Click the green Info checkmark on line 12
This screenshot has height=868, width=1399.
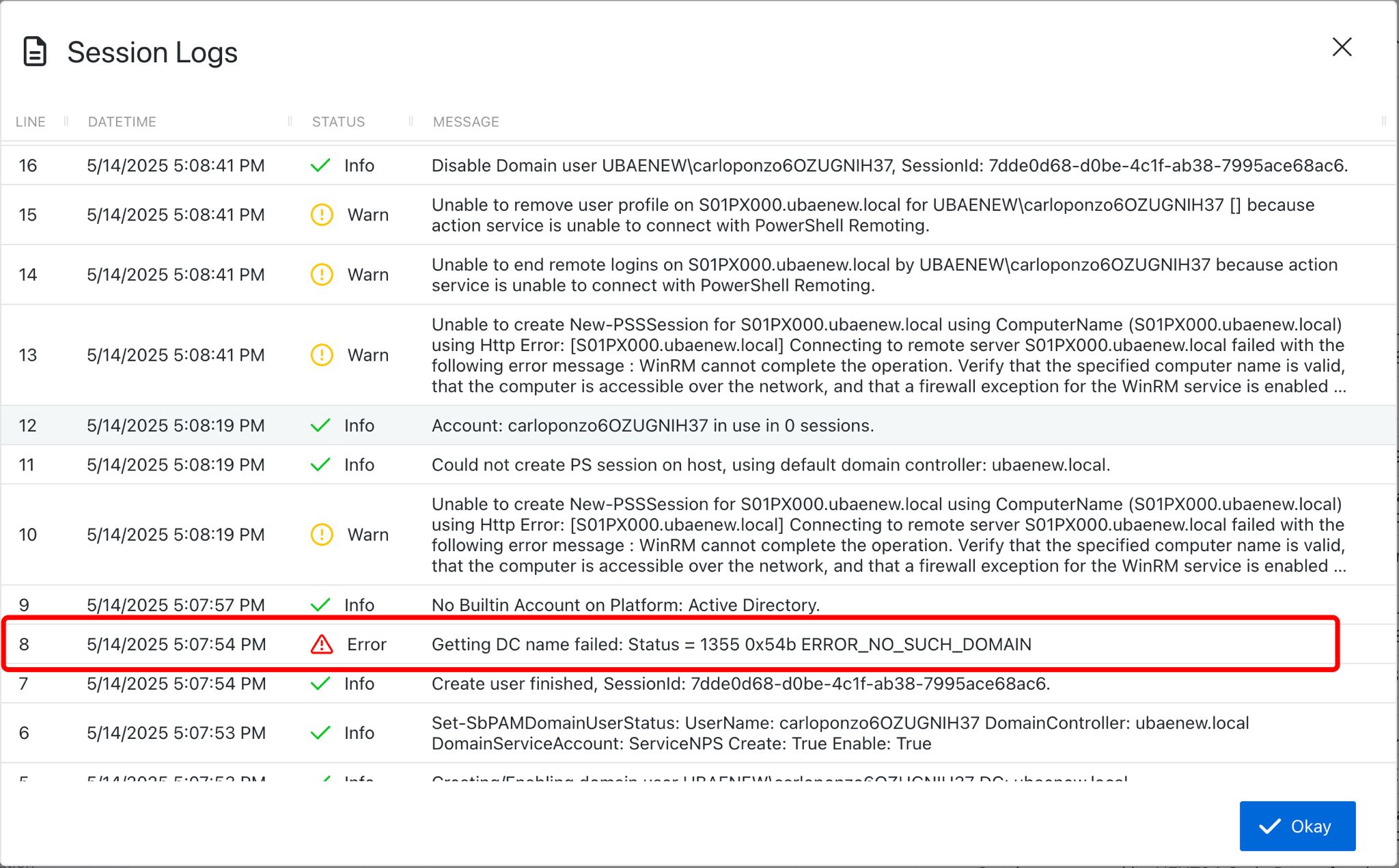320,425
